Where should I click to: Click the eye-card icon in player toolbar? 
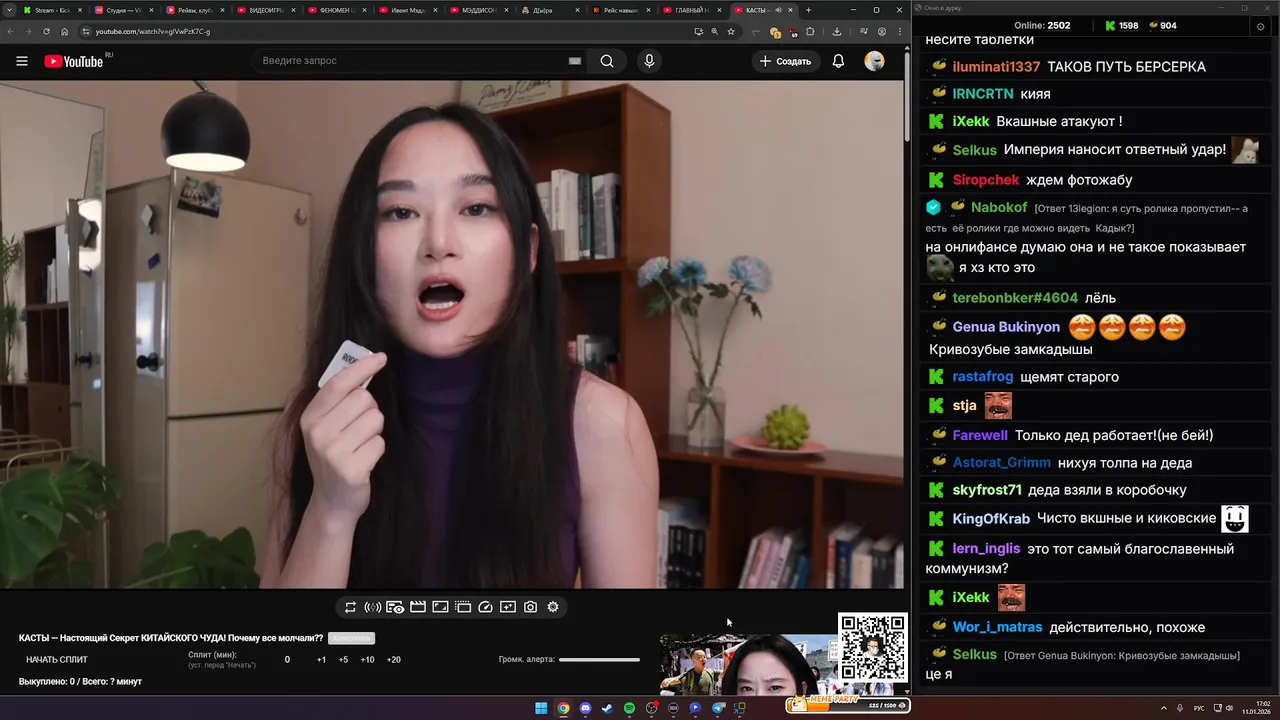click(x=395, y=607)
